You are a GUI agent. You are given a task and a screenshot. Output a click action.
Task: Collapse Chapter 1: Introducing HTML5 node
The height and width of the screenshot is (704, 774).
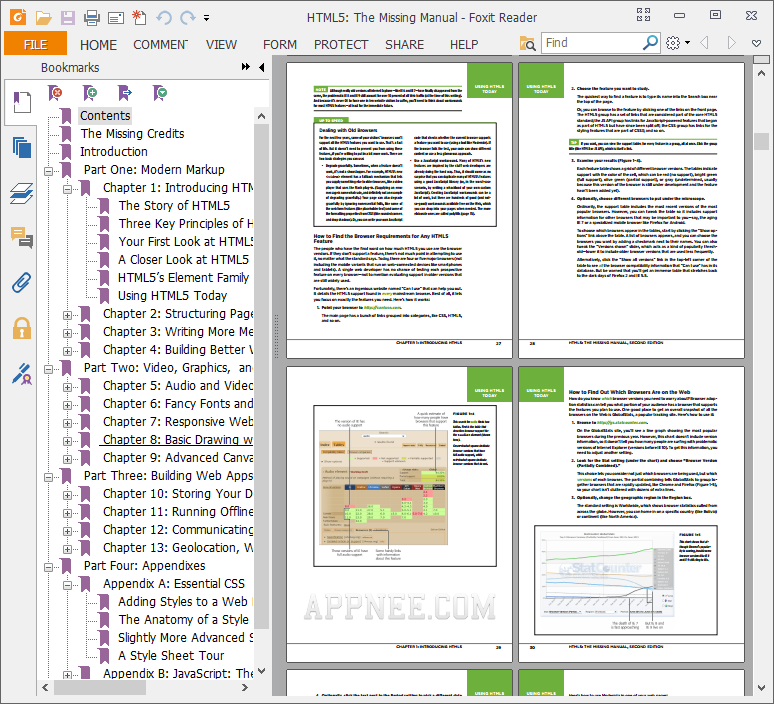[x=67, y=189]
